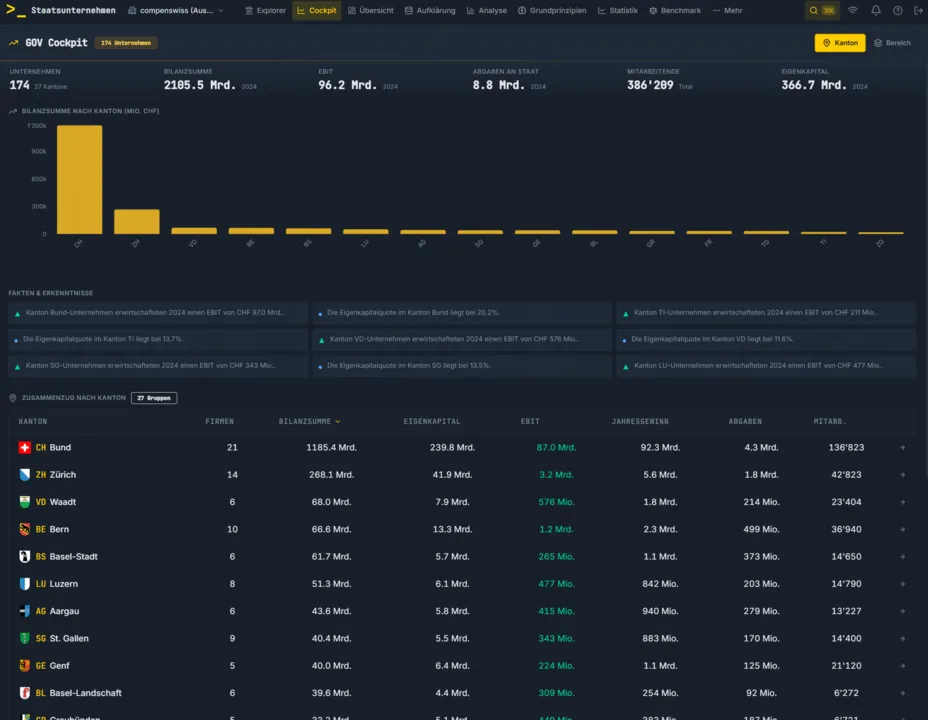Click the wifi connection status icon
The height and width of the screenshot is (720, 928).
click(853, 11)
